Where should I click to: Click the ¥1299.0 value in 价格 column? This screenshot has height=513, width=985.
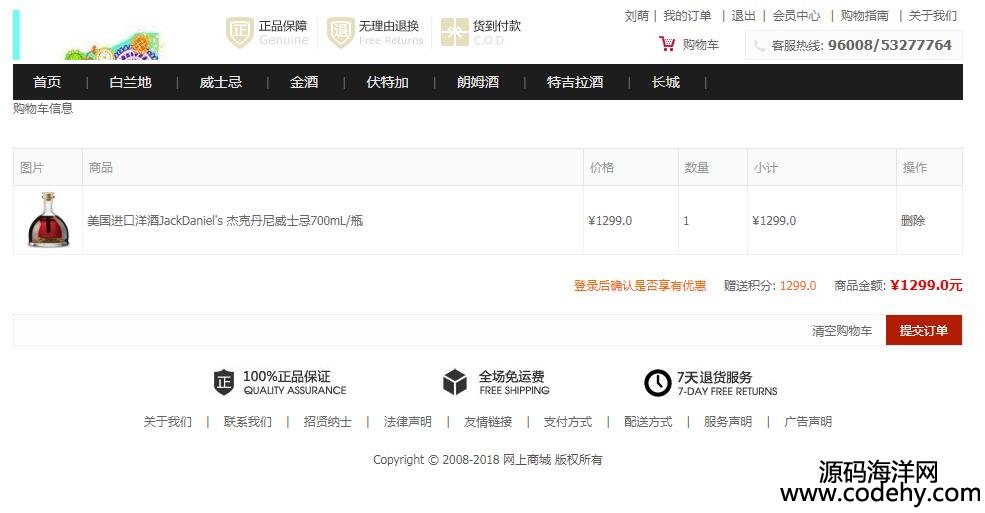tap(610, 221)
